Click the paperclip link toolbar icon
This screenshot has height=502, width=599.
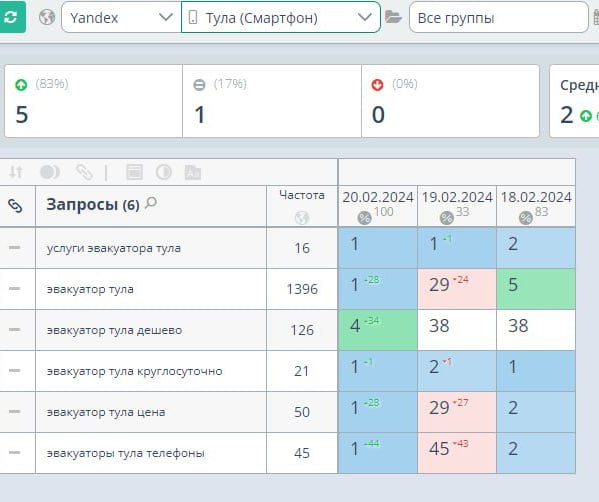click(84, 172)
